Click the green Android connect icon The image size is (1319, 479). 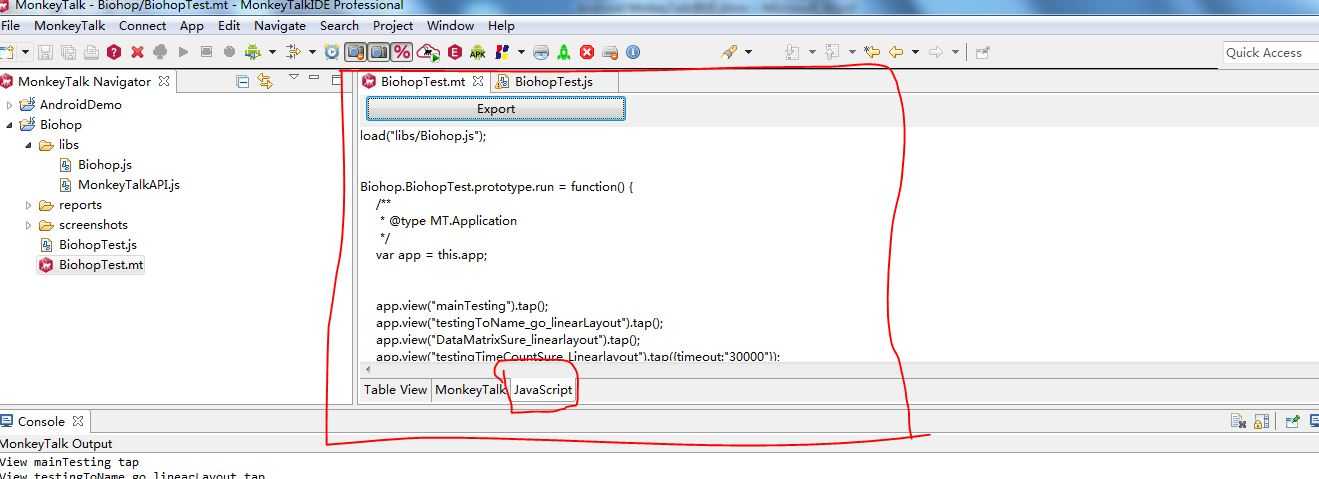tap(252, 52)
